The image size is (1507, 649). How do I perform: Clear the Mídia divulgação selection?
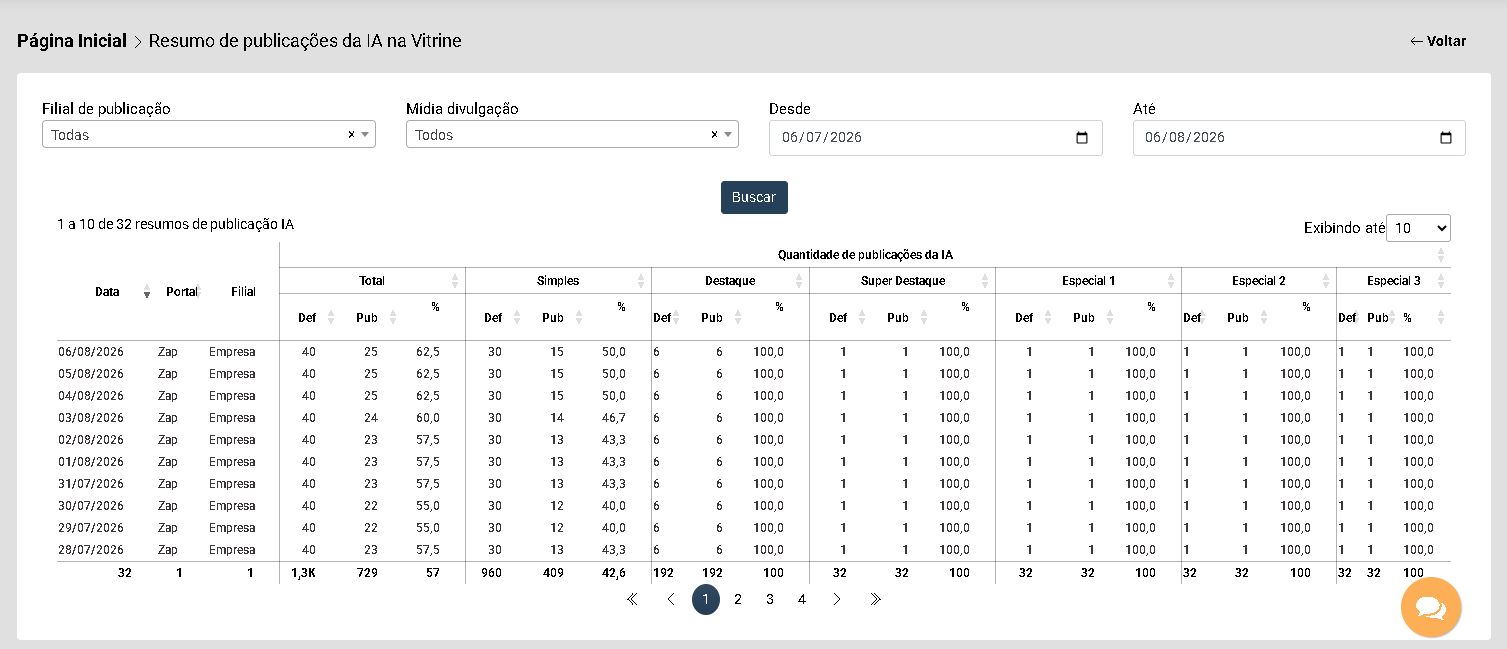click(x=714, y=134)
